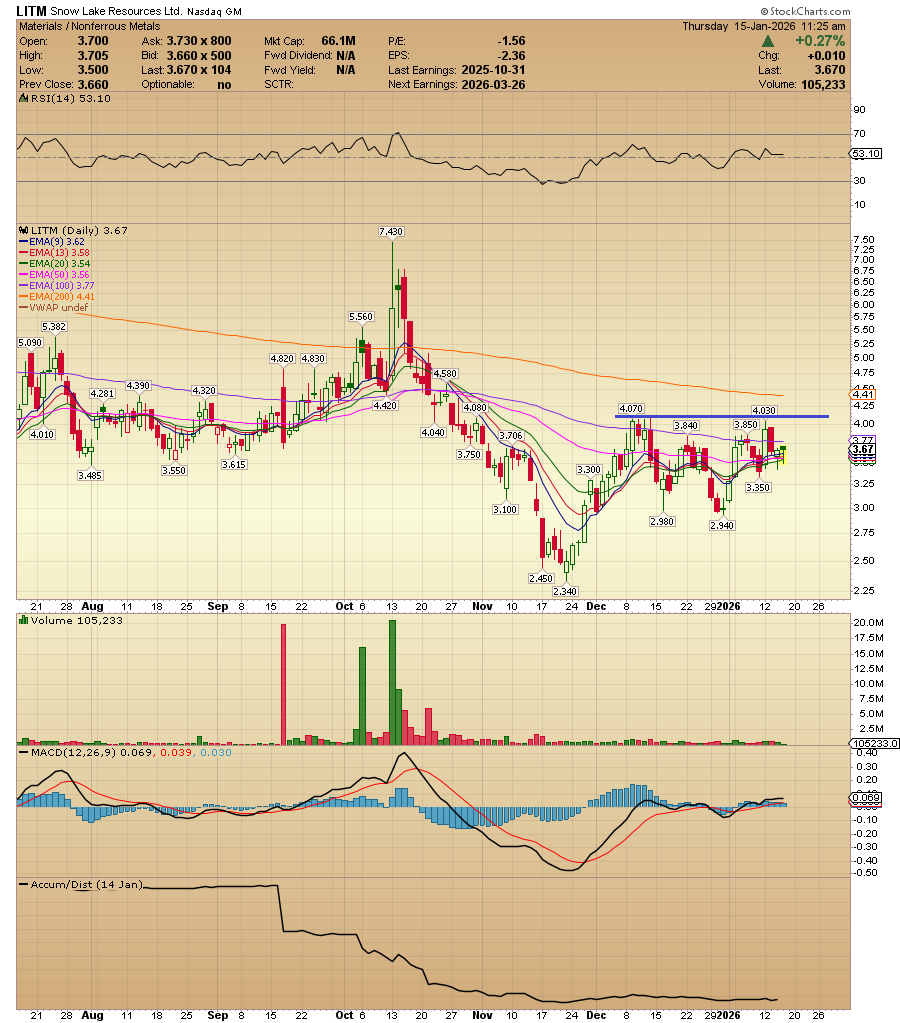
Task: Click the blue horizontal resistance line
Action: pyautogui.click(x=722, y=416)
